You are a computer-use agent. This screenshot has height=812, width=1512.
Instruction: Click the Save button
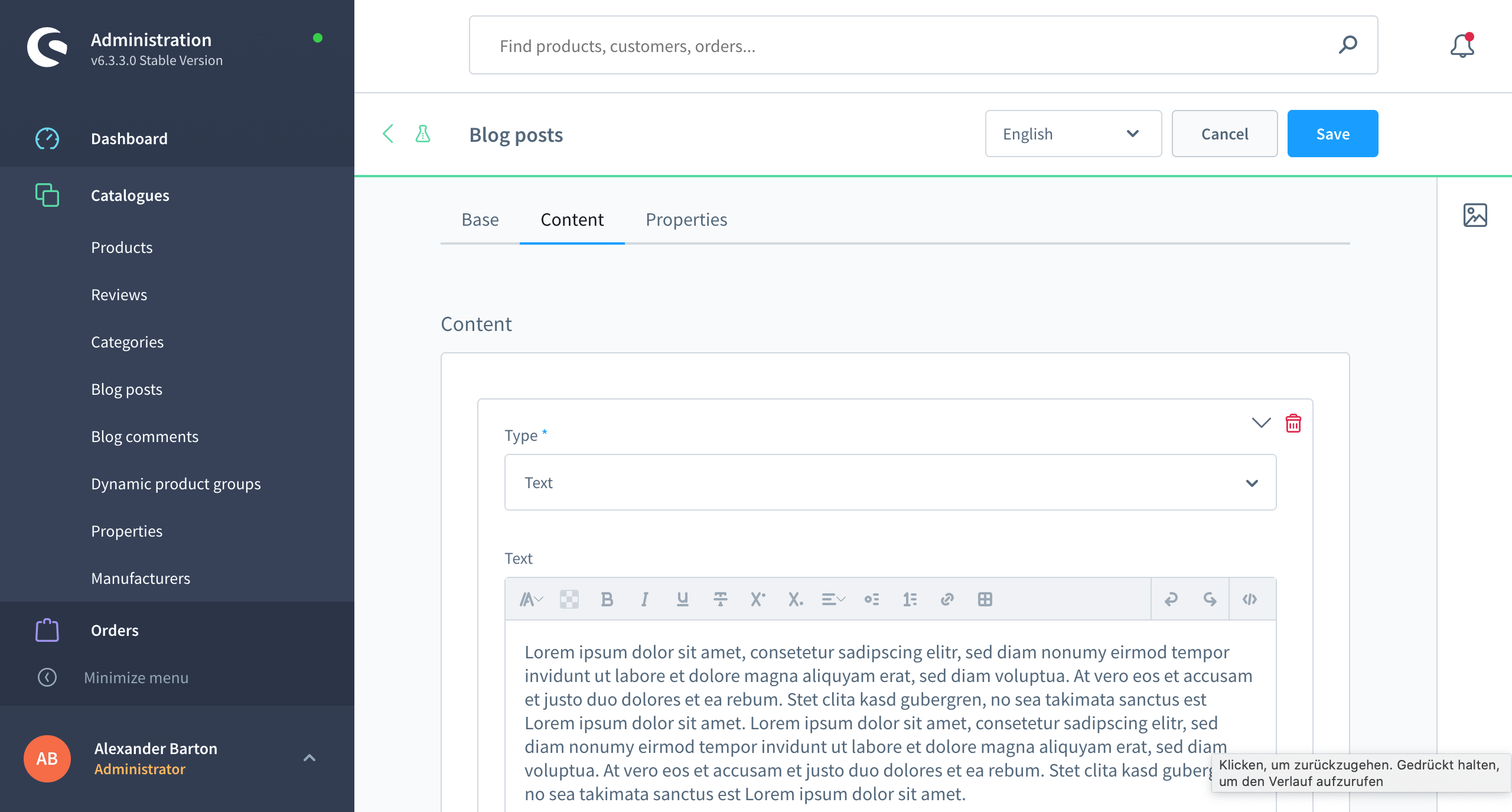[x=1332, y=134]
